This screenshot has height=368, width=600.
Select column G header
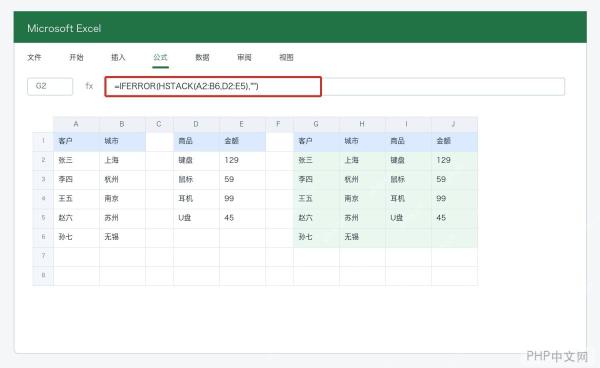[x=316, y=124]
